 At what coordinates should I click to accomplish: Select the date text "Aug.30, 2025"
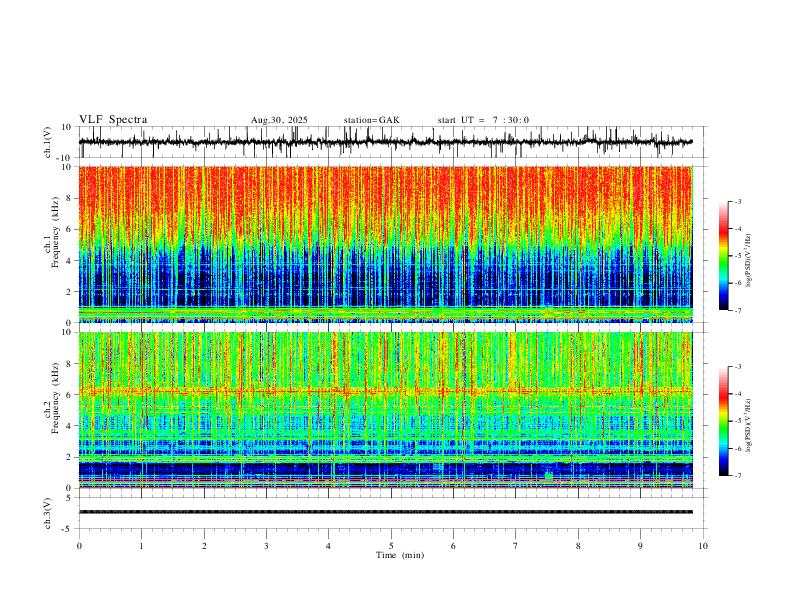(x=279, y=120)
